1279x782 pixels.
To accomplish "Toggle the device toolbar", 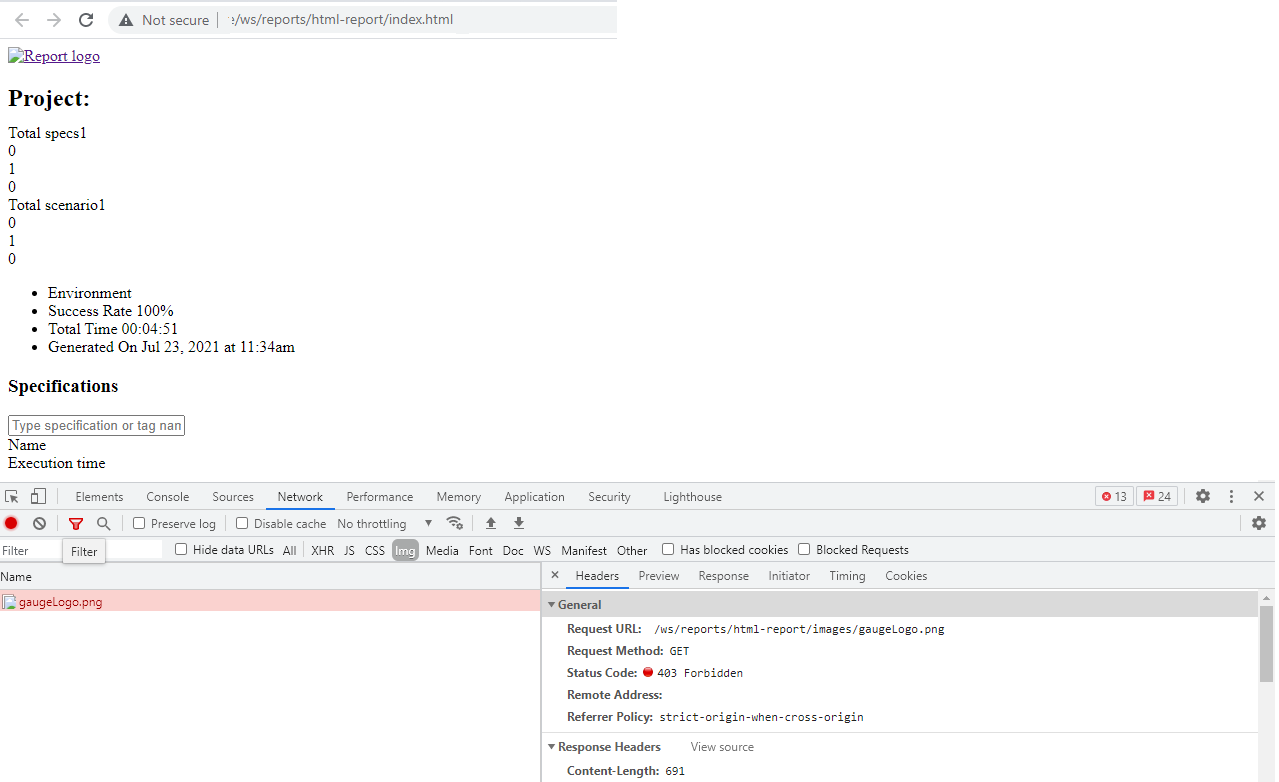I will (38, 496).
